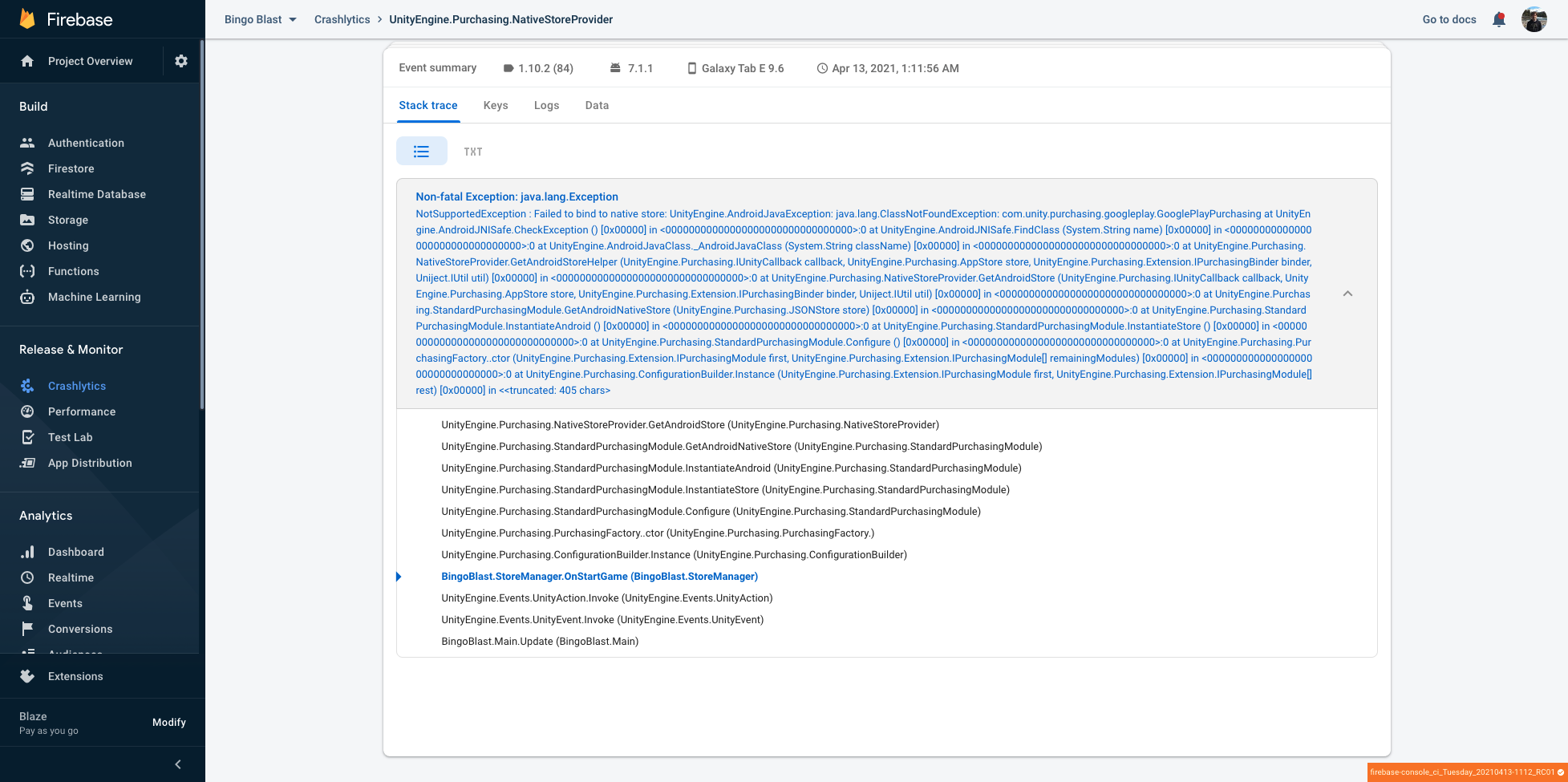Click Modify for the Blaze plan
The height and width of the screenshot is (782, 1568).
169,723
